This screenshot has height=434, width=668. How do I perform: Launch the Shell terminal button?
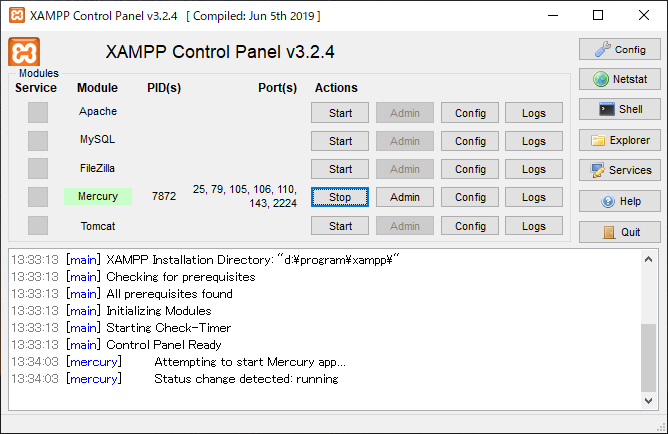[x=619, y=109]
